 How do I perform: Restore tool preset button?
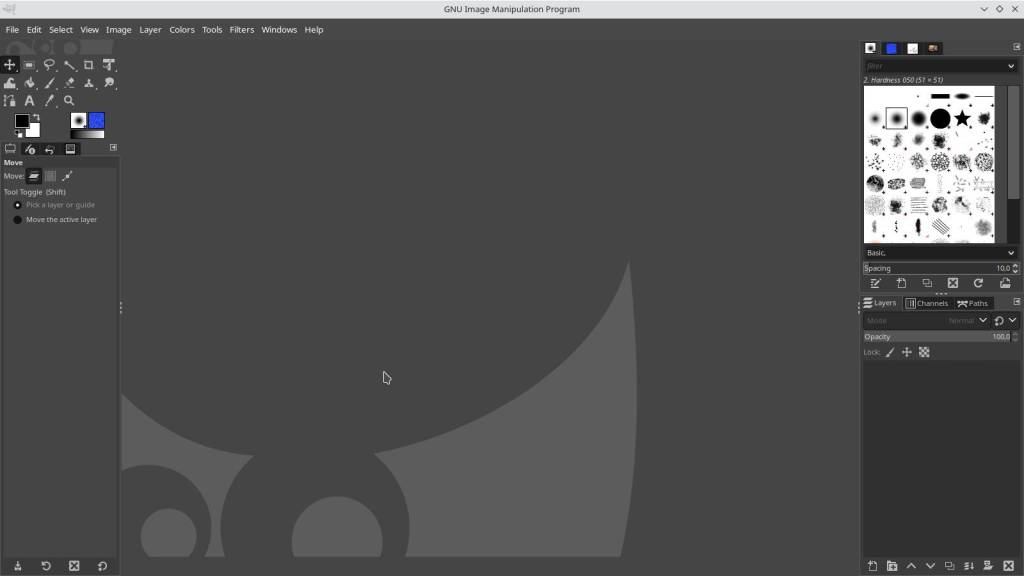tap(46, 566)
